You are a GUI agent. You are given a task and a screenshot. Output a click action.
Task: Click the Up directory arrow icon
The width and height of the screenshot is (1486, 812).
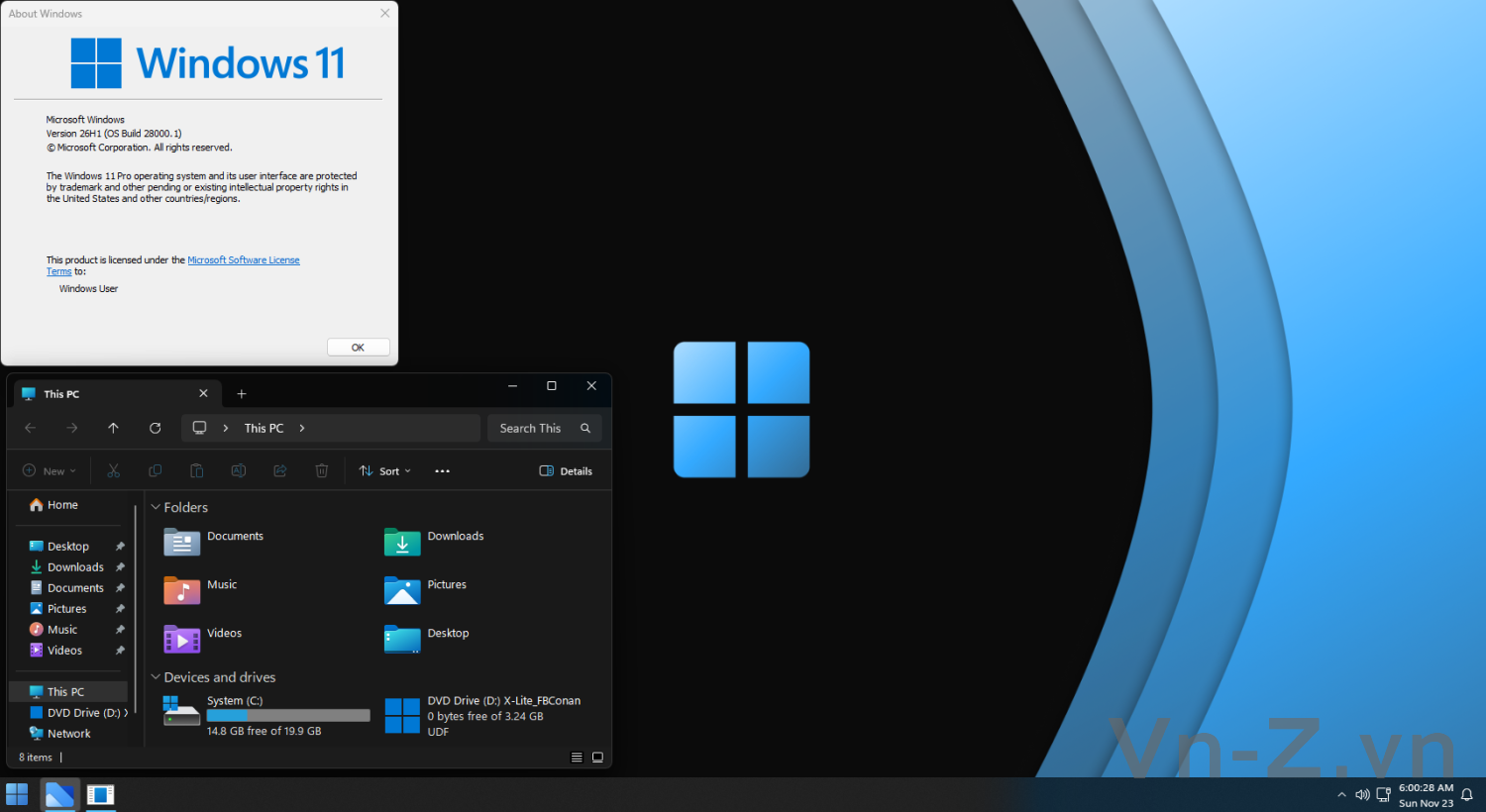[113, 428]
